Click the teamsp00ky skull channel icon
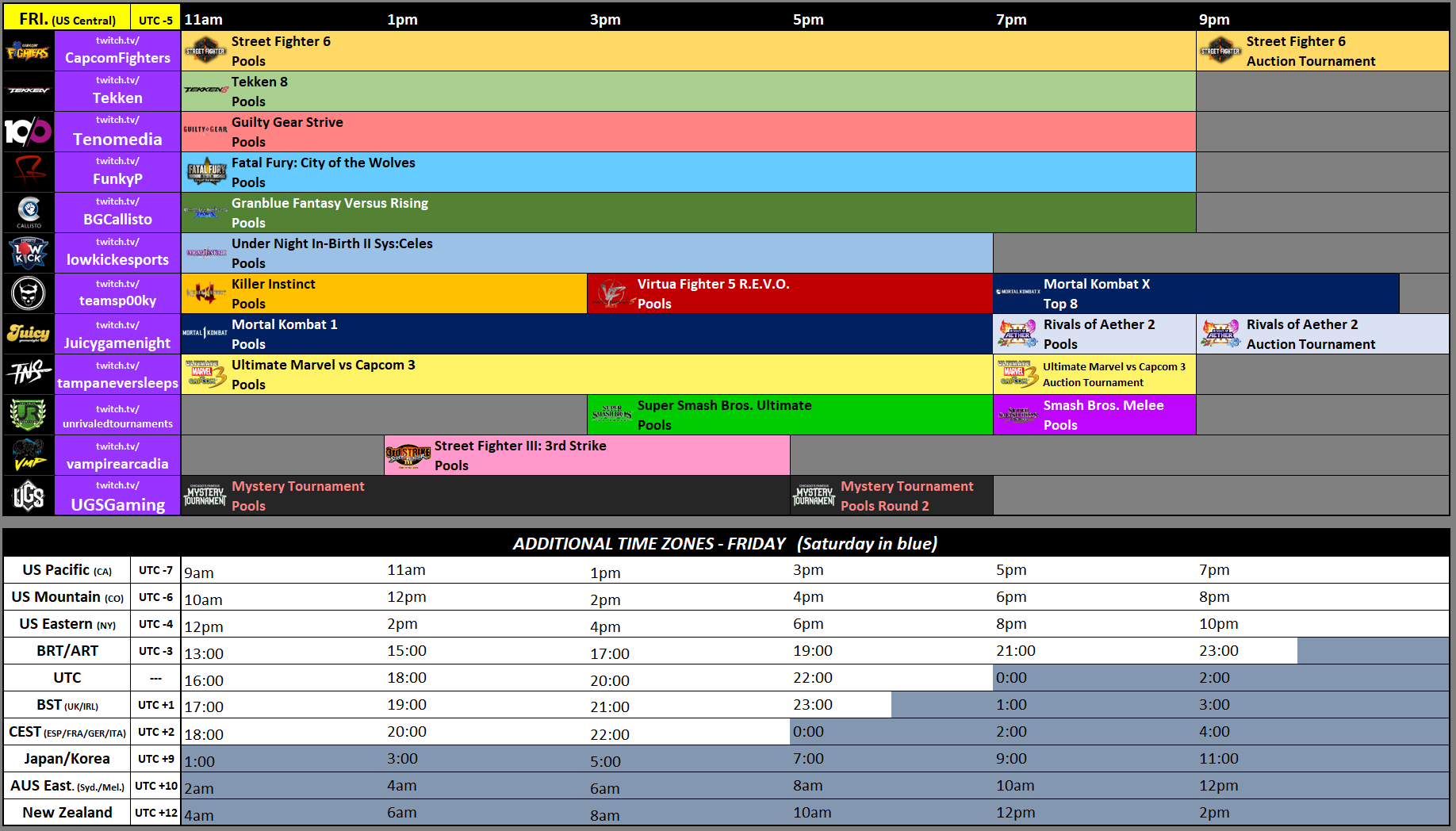The image size is (1456, 831). 29,293
